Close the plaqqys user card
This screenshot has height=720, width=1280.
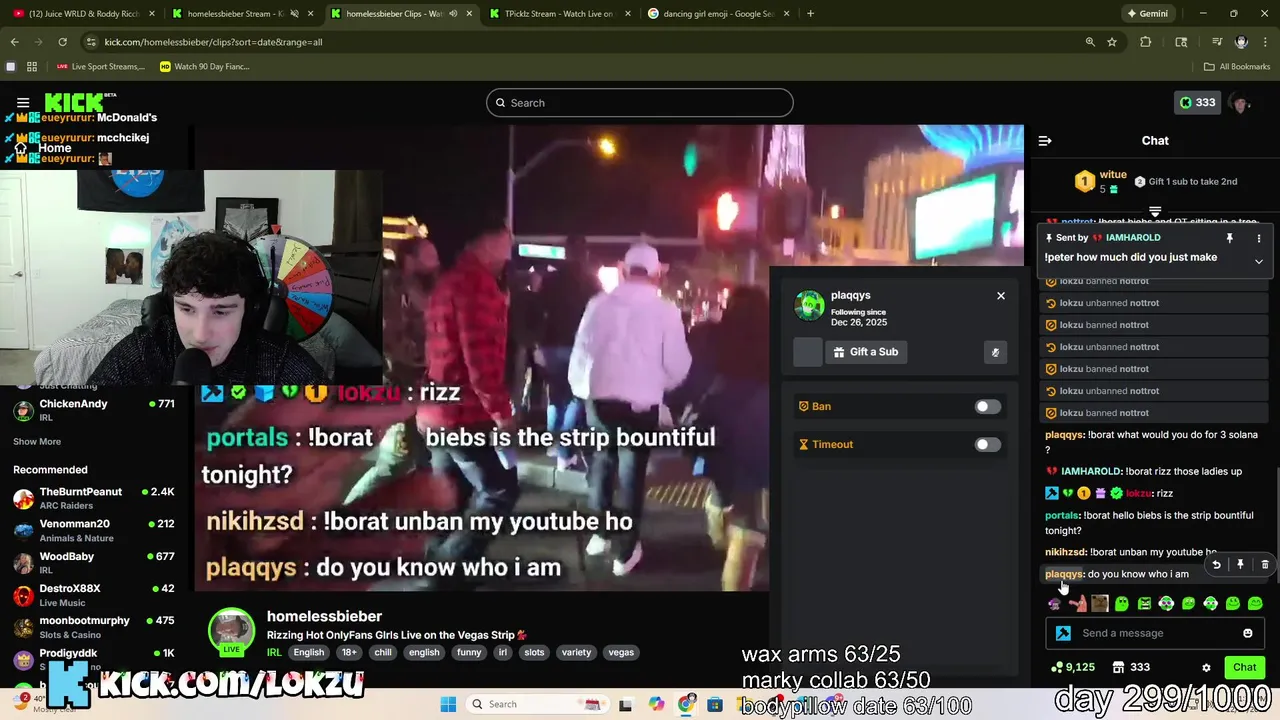pyautogui.click(x=1000, y=296)
